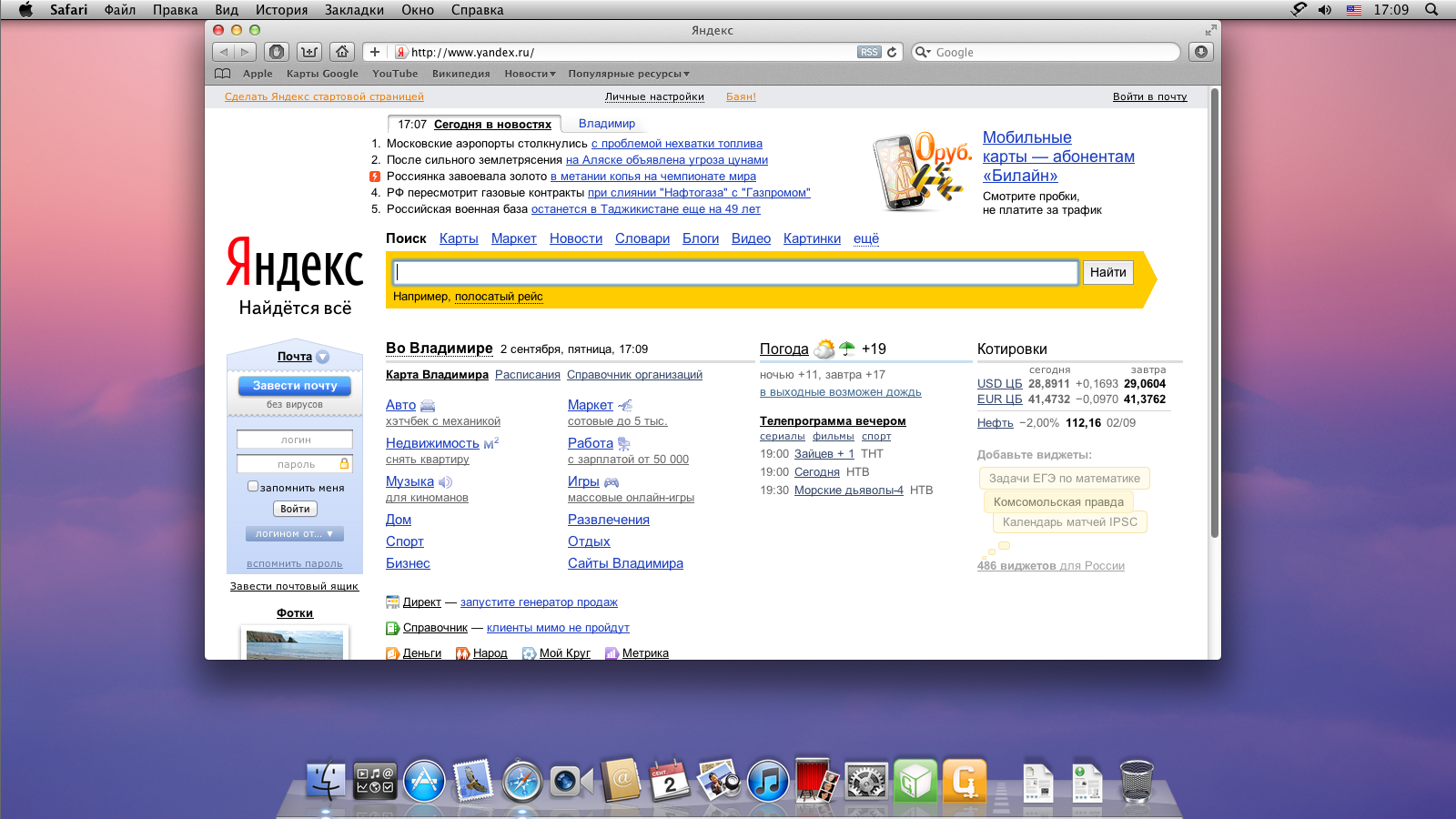Click the car icon beside Авто
Image resolution: width=1456 pixels, height=819 pixels.
click(x=428, y=406)
